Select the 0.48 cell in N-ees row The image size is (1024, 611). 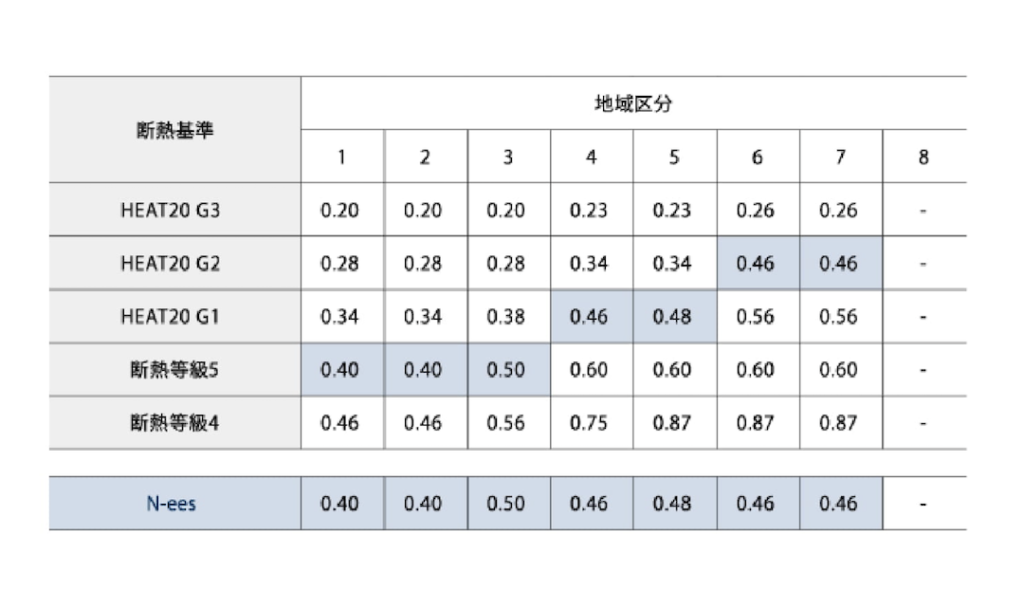pyautogui.click(x=674, y=504)
